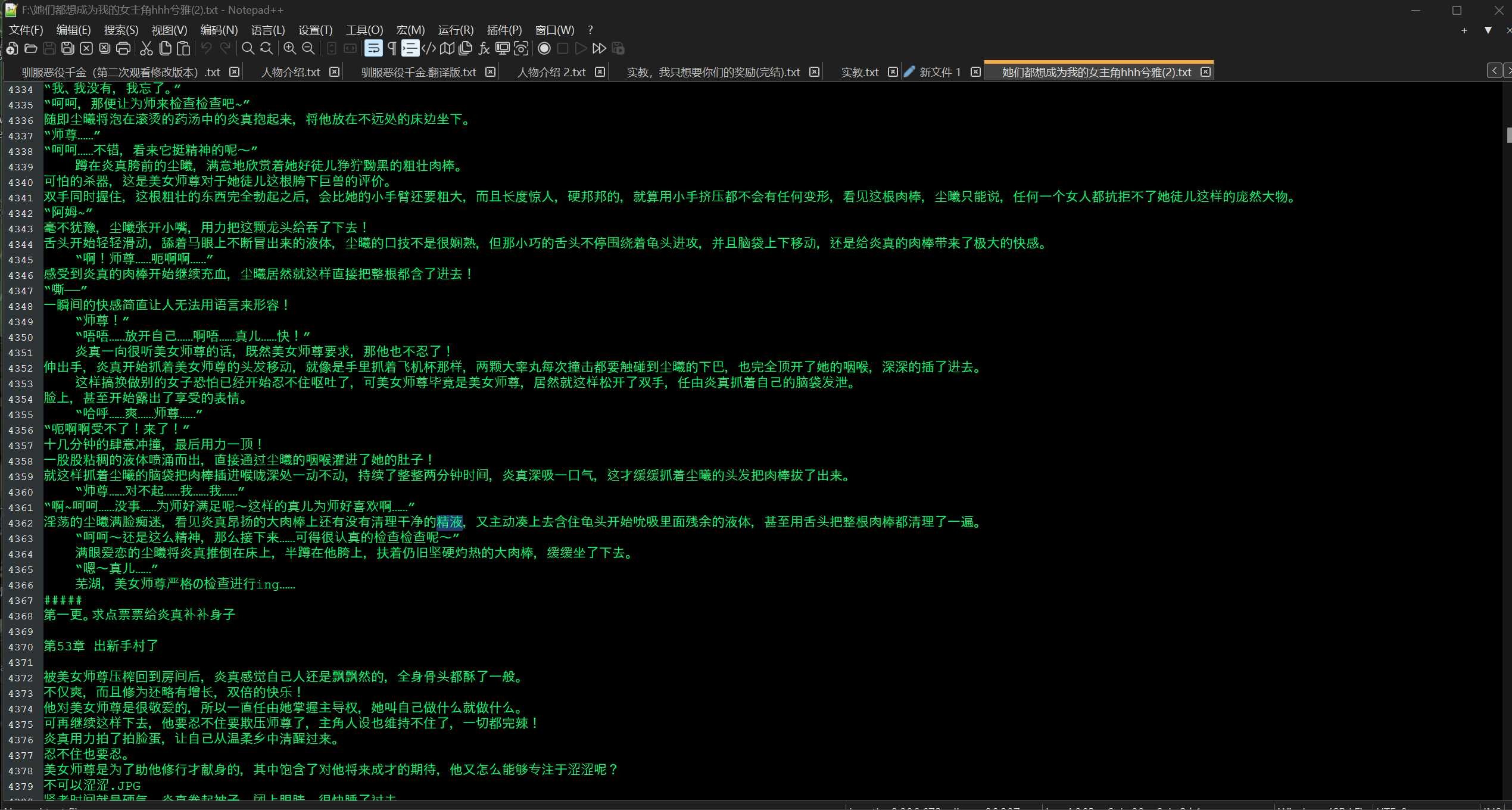Image resolution: width=1512 pixels, height=810 pixels.
Task: Toggle the Indent Guide button
Action: [x=410, y=48]
